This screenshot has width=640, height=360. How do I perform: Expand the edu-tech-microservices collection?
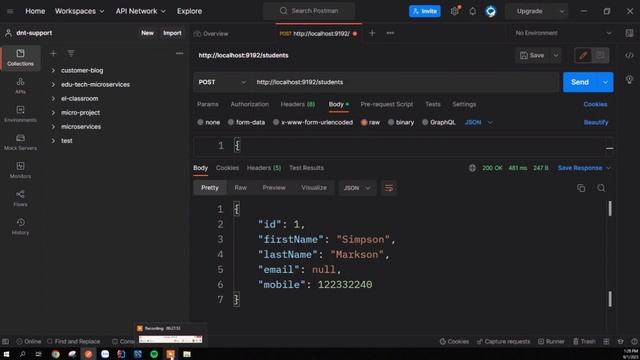click(x=53, y=84)
